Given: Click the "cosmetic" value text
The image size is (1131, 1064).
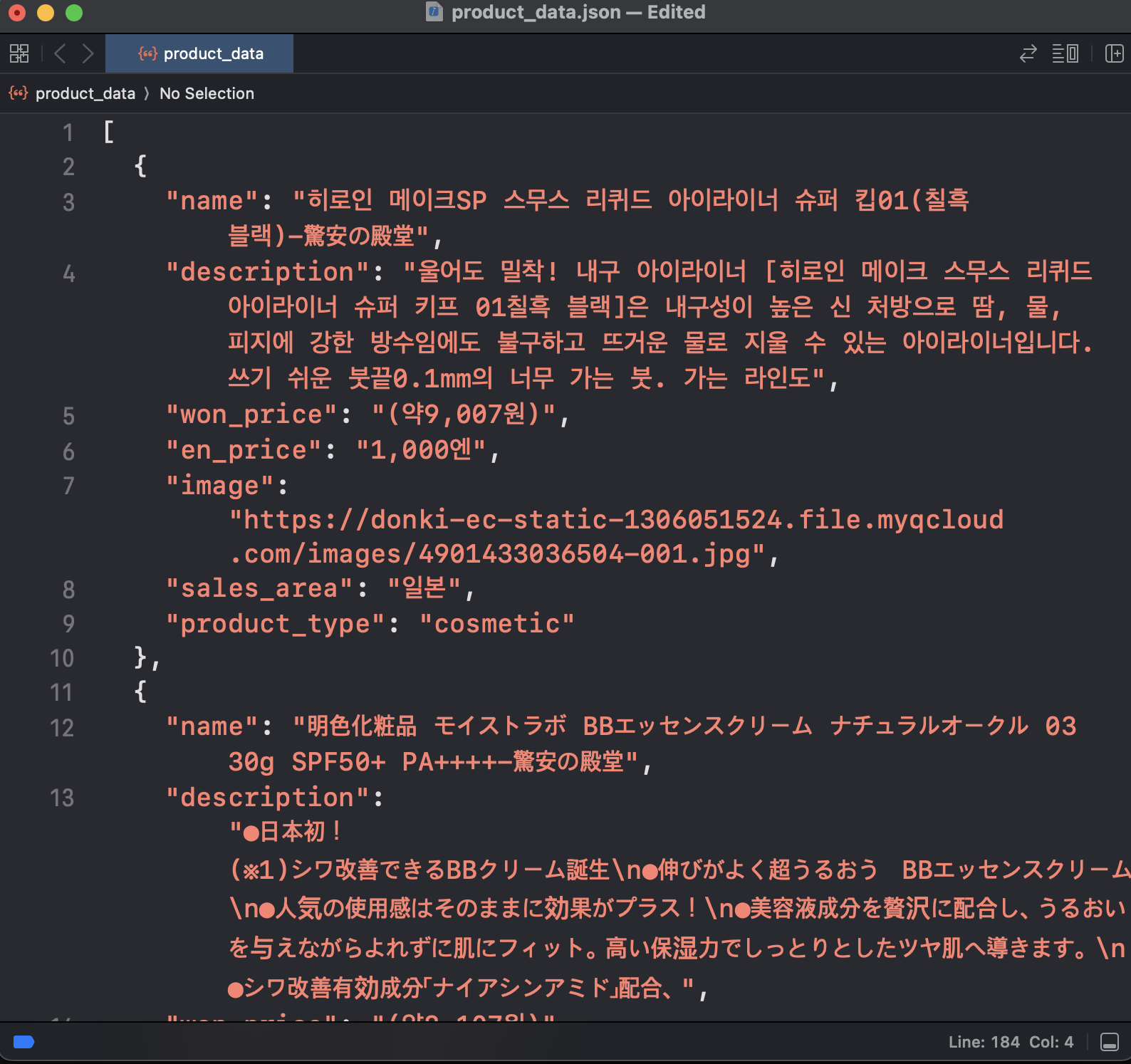Looking at the screenshot, I should click(x=497, y=624).
